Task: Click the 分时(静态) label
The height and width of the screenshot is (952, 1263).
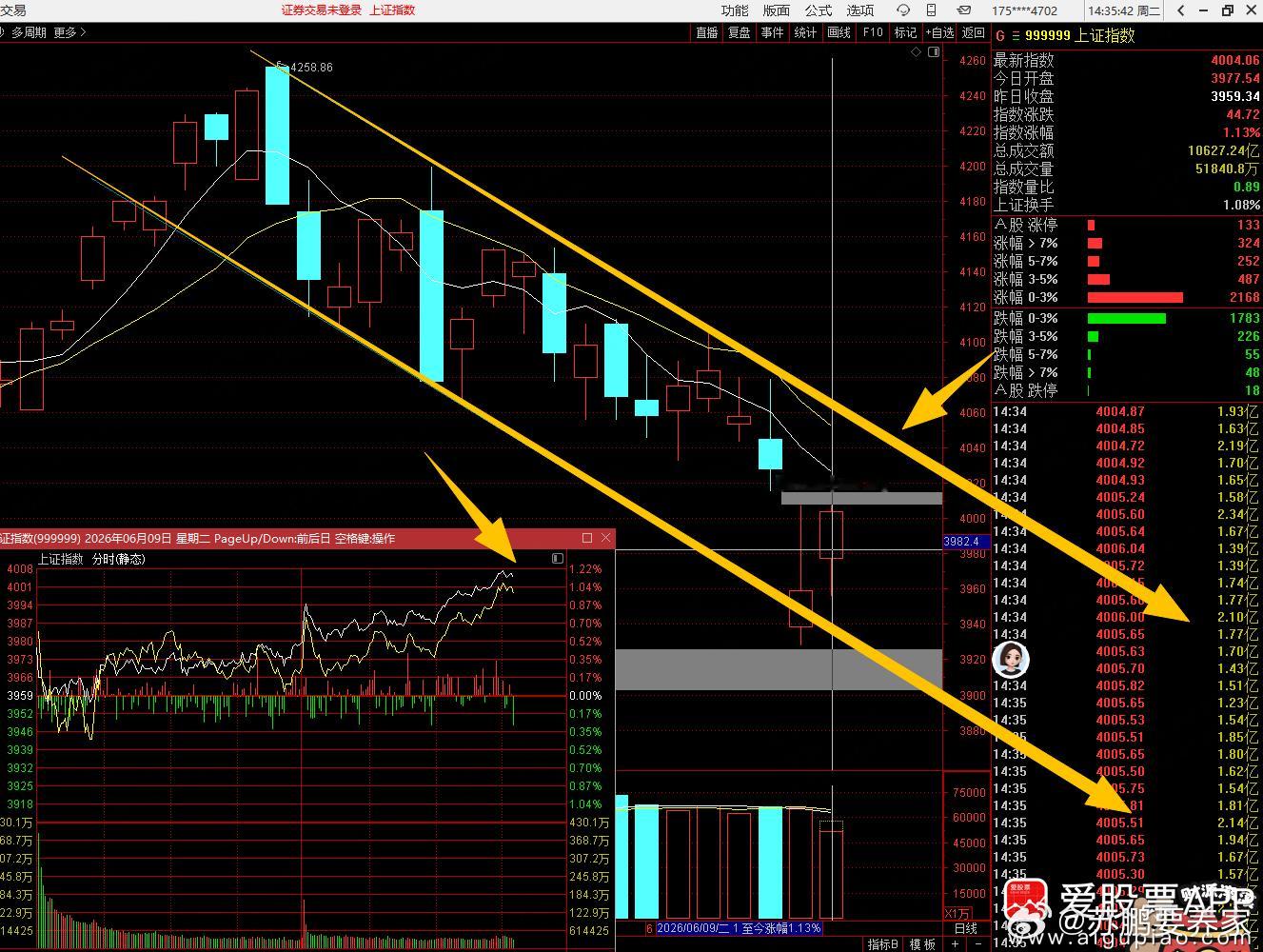Action: (x=119, y=559)
